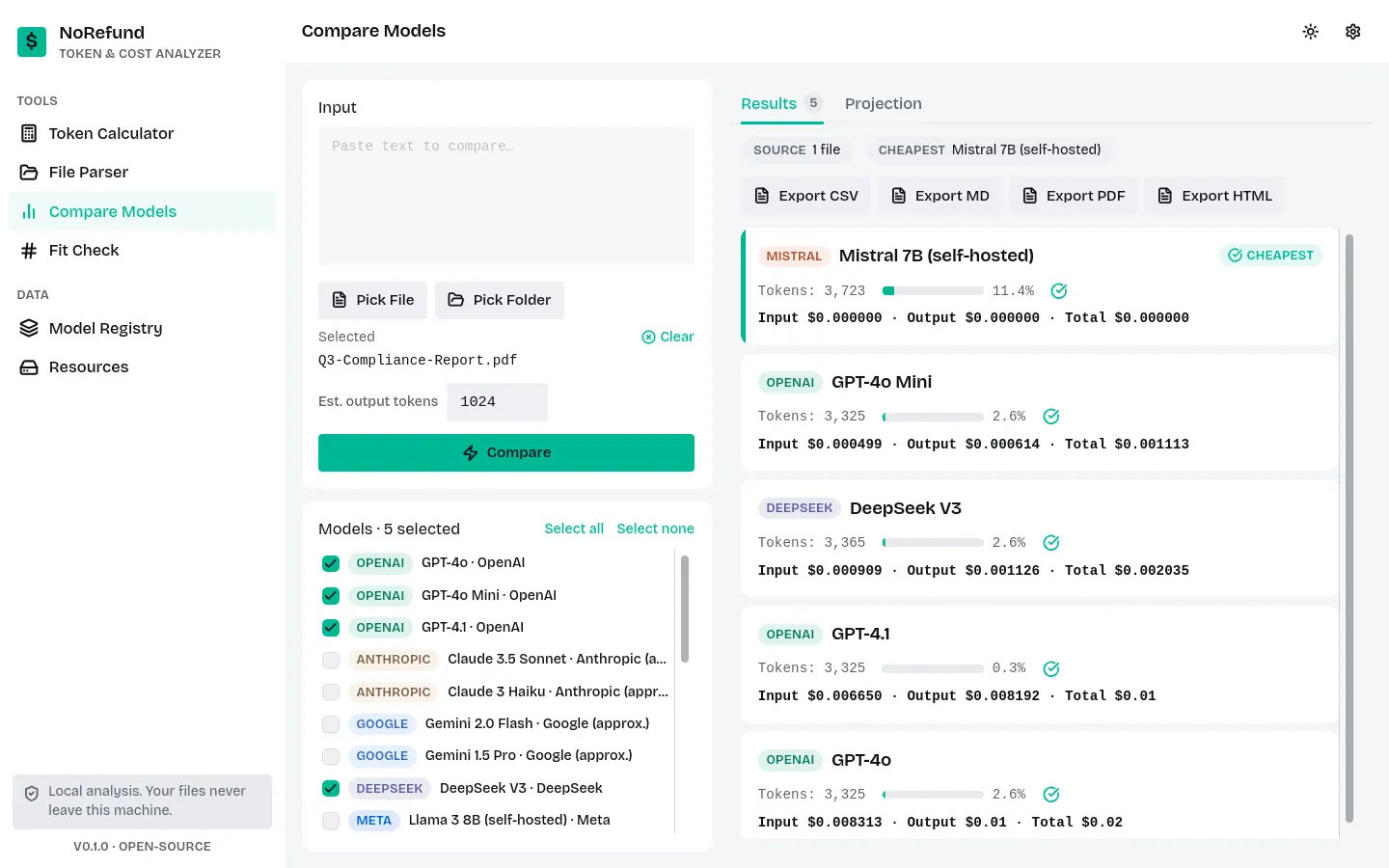The height and width of the screenshot is (868, 1389).
Task: Click the models list scrollbar
Action: point(685,609)
